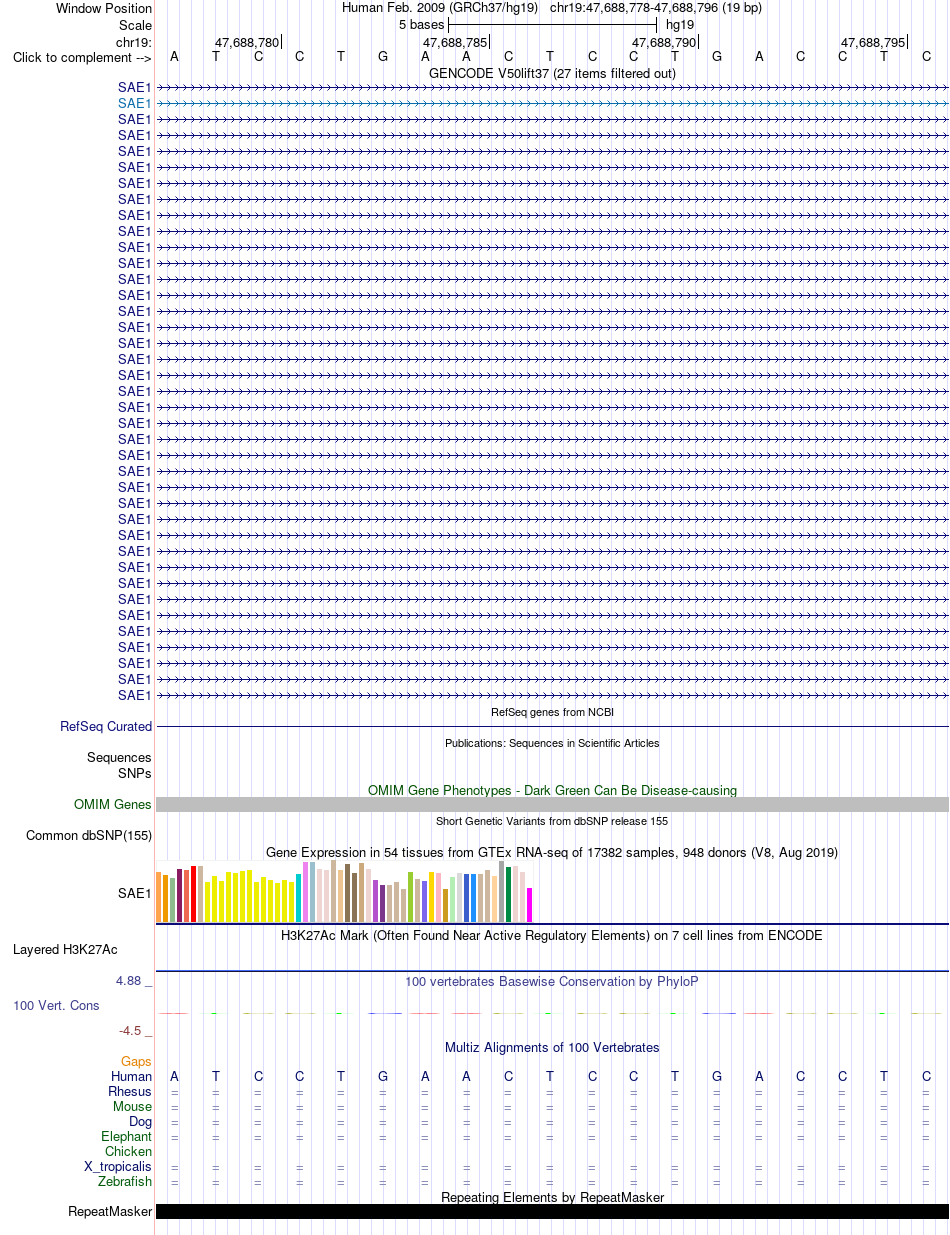Viewport: 950px width, 1235px height.
Task: Click the orange Gaps label
Action: coord(136,1062)
